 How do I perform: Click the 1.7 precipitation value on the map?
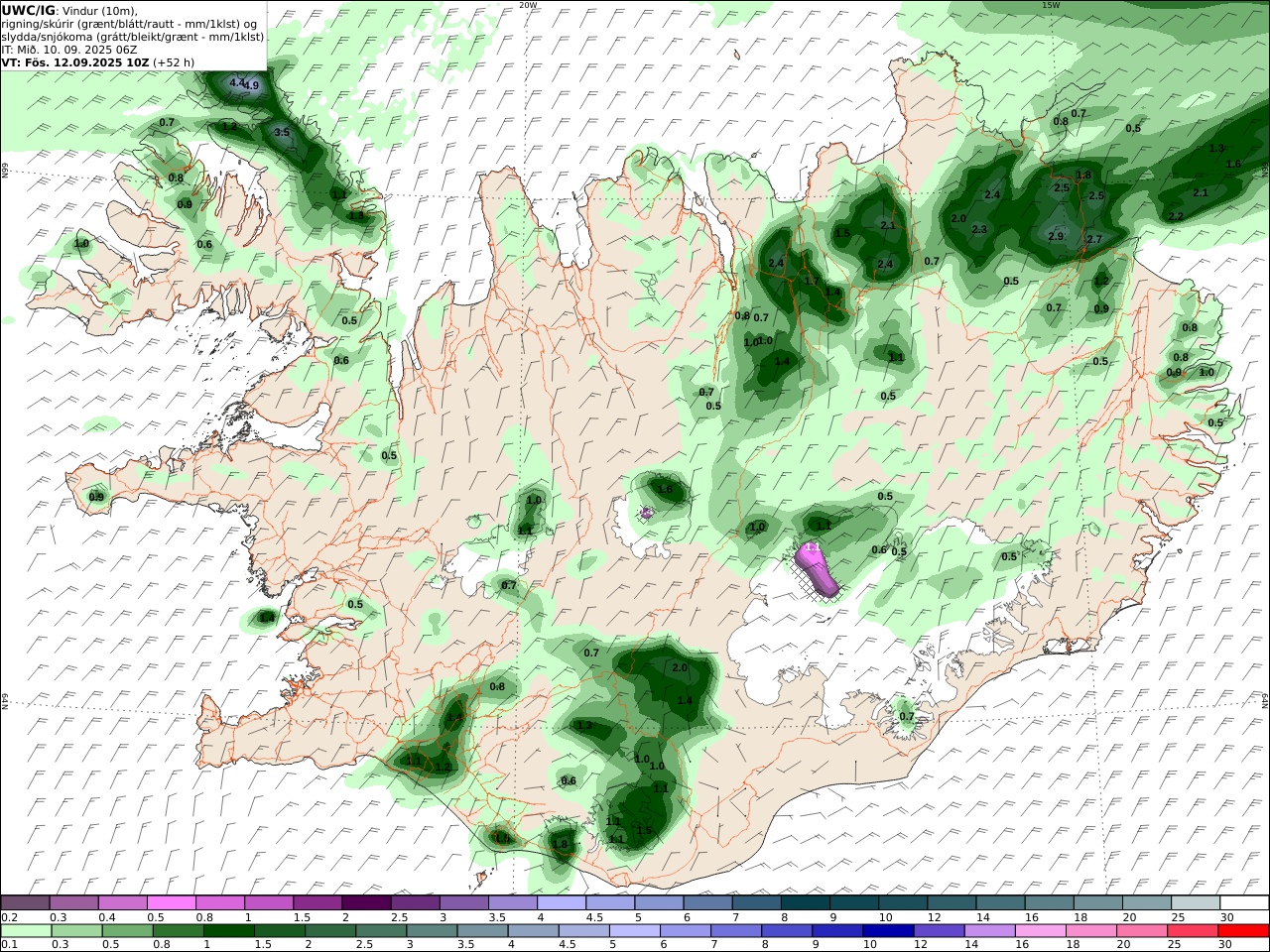(811, 282)
